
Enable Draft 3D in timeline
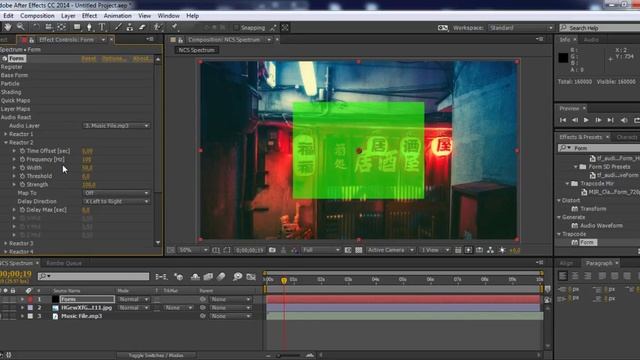(x=179, y=277)
